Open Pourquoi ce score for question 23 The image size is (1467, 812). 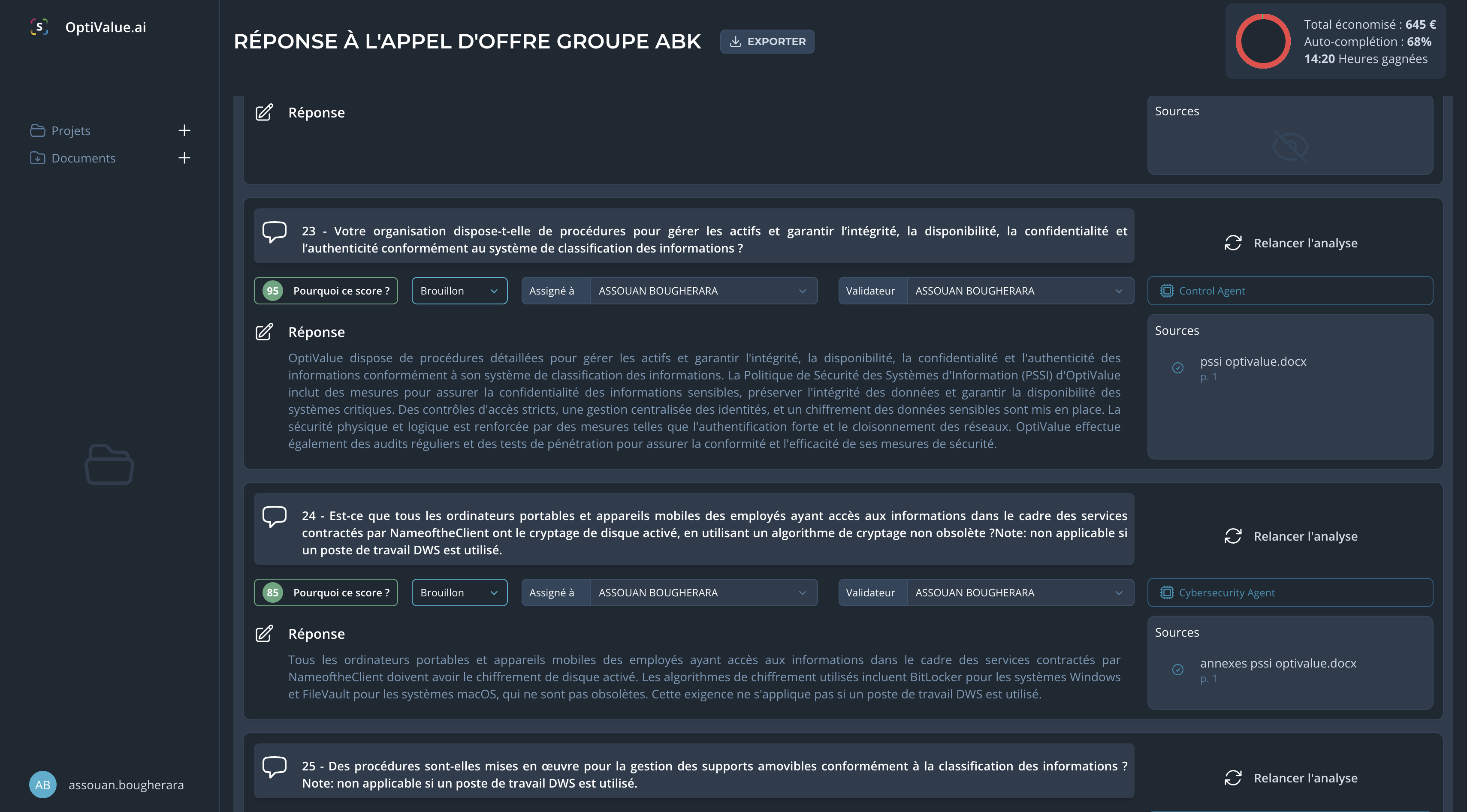pos(341,291)
